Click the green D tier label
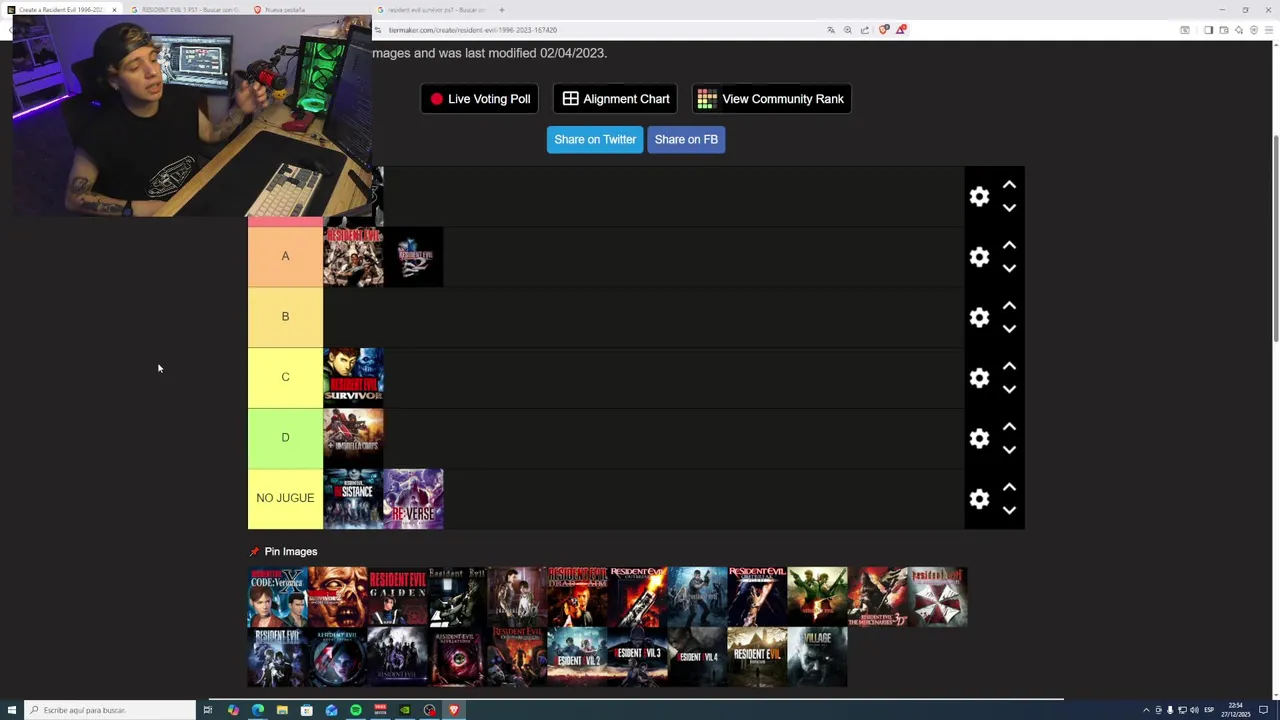 click(x=285, y=438)
